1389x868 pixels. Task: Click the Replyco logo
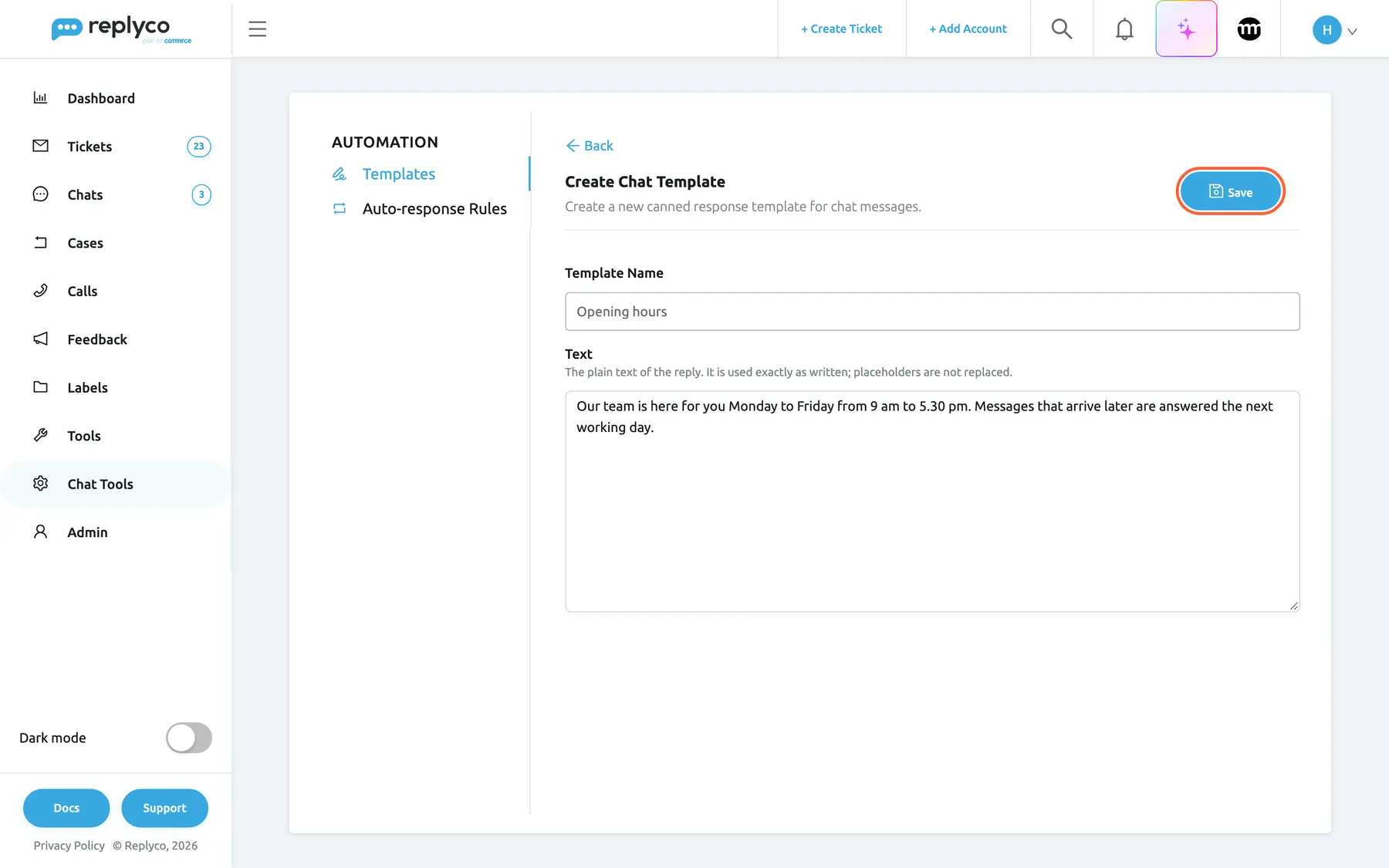coord(121,29)
